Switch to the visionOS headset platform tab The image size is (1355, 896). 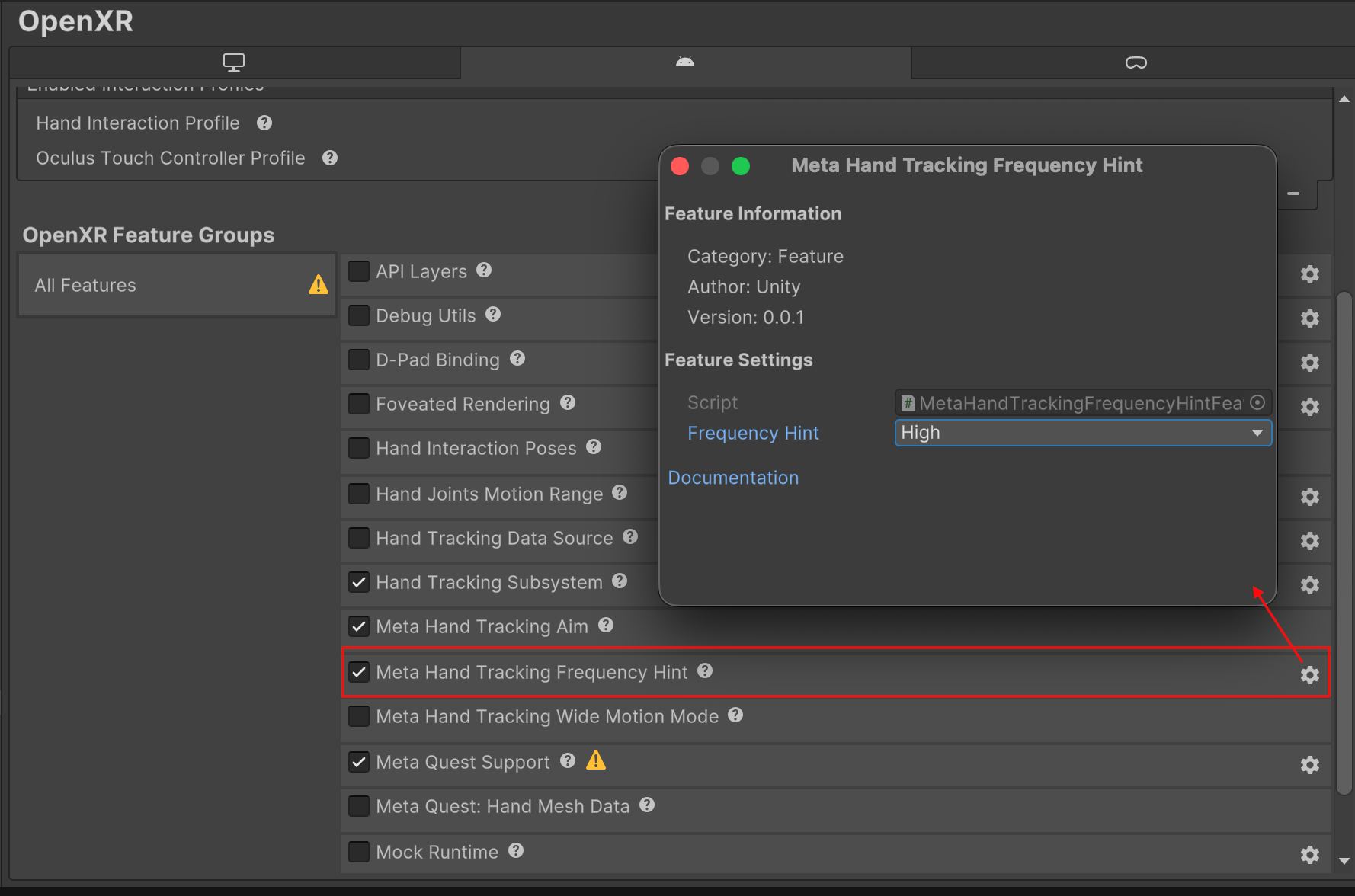[1136, 62]
